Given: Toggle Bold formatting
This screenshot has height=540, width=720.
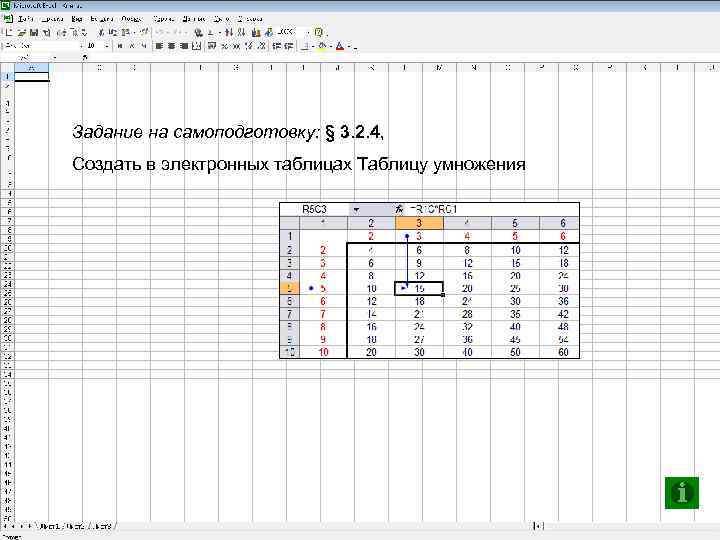Looking at the screenshot, I should 119,46.
